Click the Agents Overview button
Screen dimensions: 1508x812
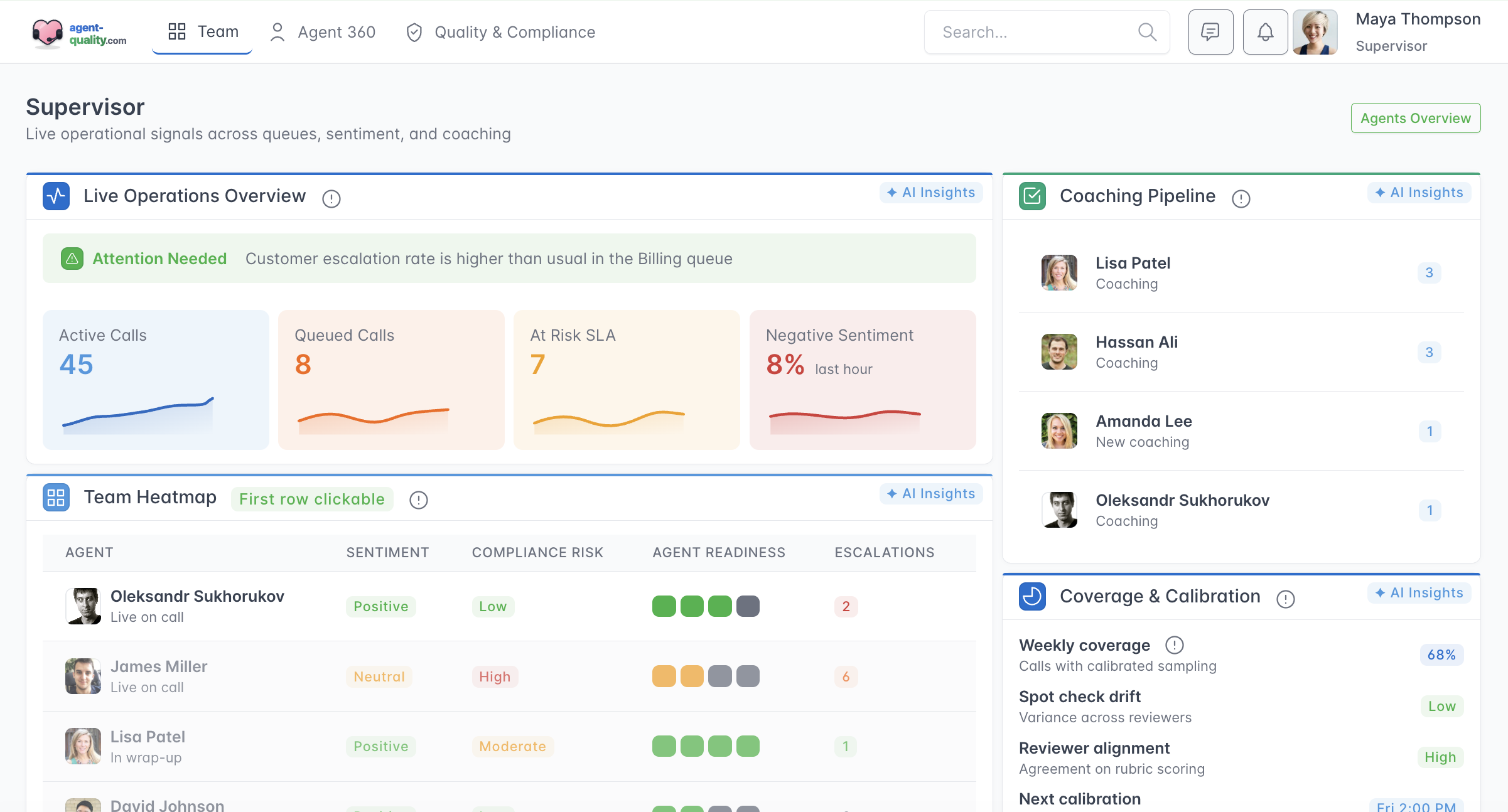[1415, 118]
